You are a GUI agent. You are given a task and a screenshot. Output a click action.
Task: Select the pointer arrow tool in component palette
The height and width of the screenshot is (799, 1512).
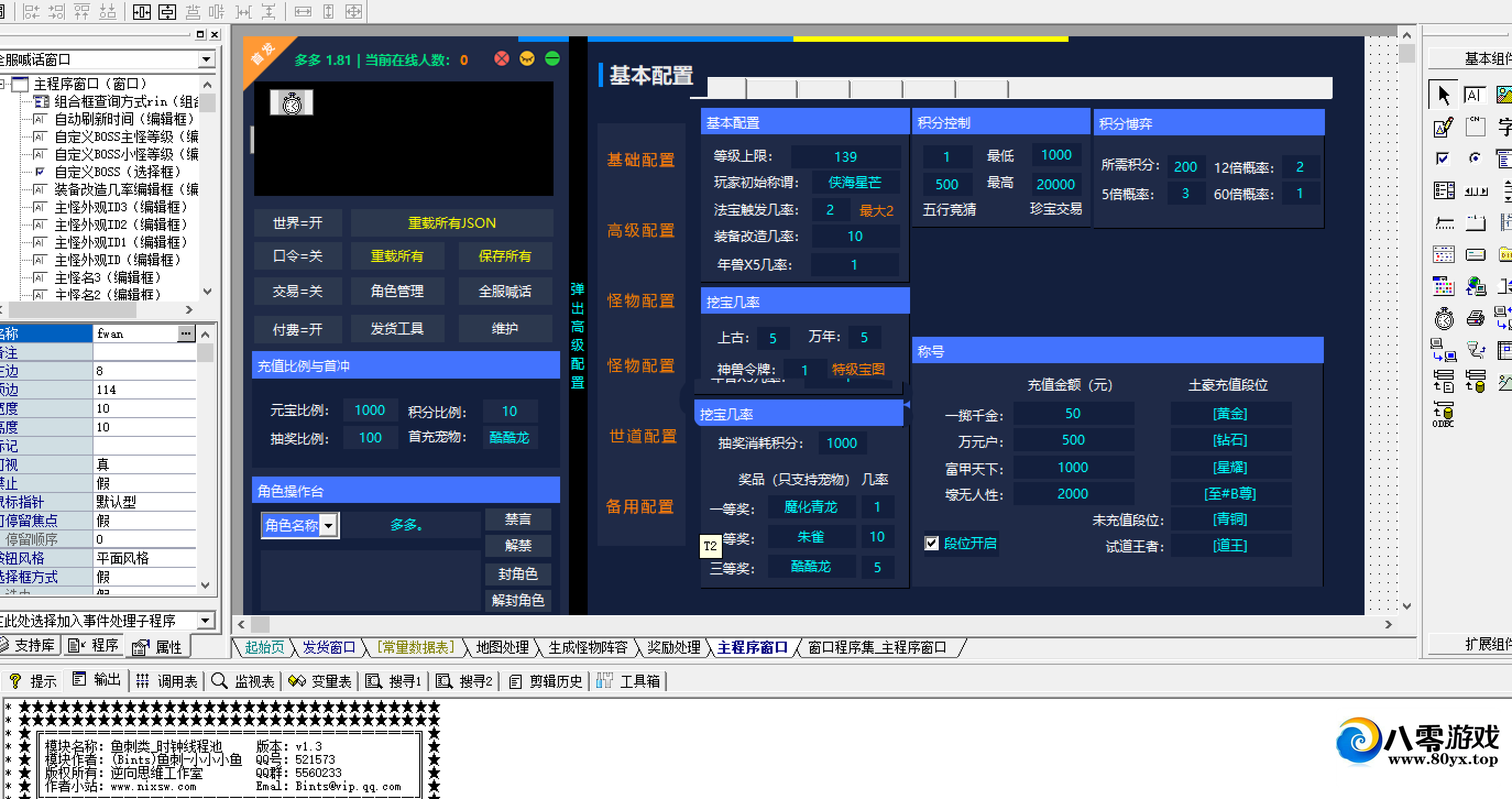(1443, 95)
